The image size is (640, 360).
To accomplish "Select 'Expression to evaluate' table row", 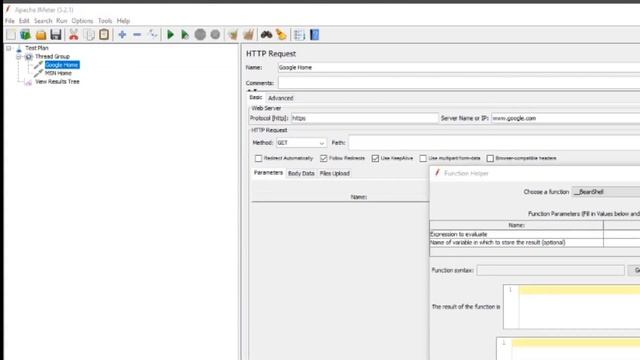I will pos(535,234).
